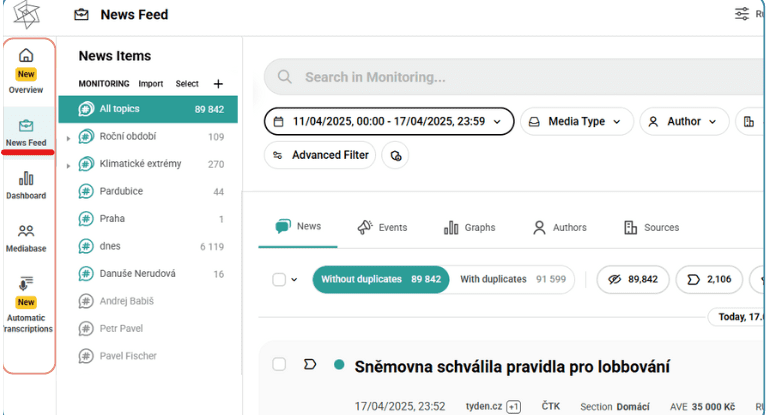This screenshot has height=415, width=767.
Task: Open Mediabase people icon
Action: click(x=26, y=232)
